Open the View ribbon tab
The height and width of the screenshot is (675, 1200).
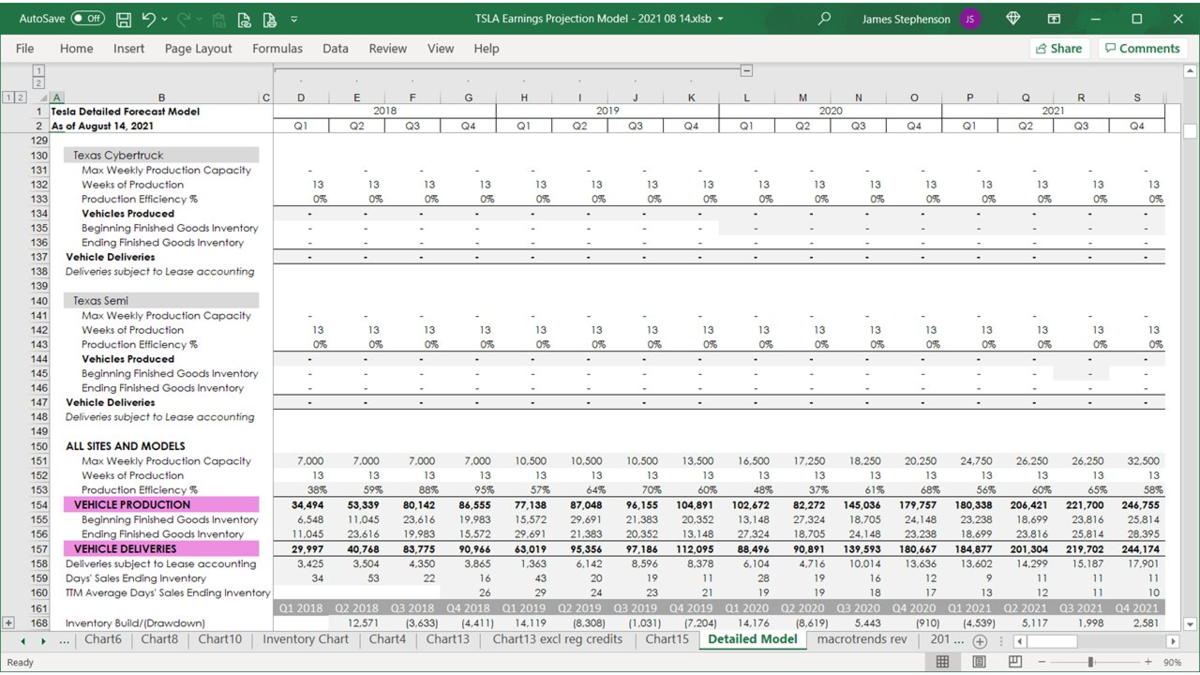click(x=440, y=48)
